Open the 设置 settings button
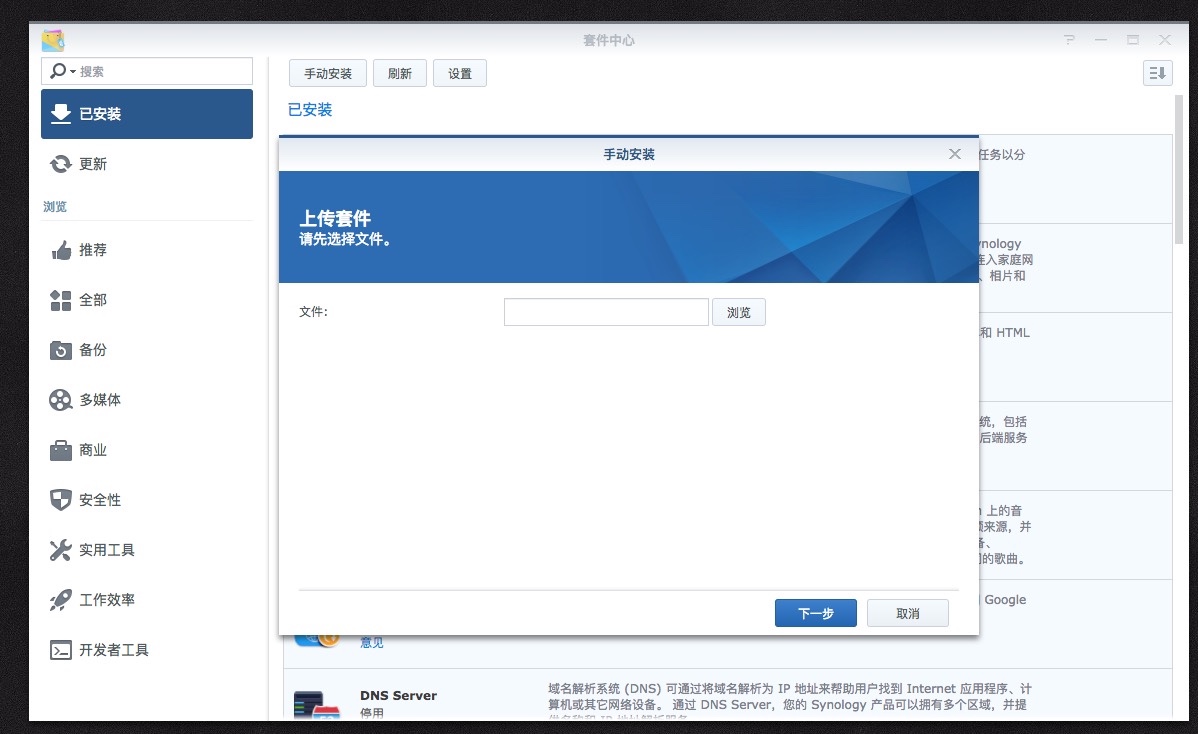This screenshot has width=1198, height=734. (460, 74)
